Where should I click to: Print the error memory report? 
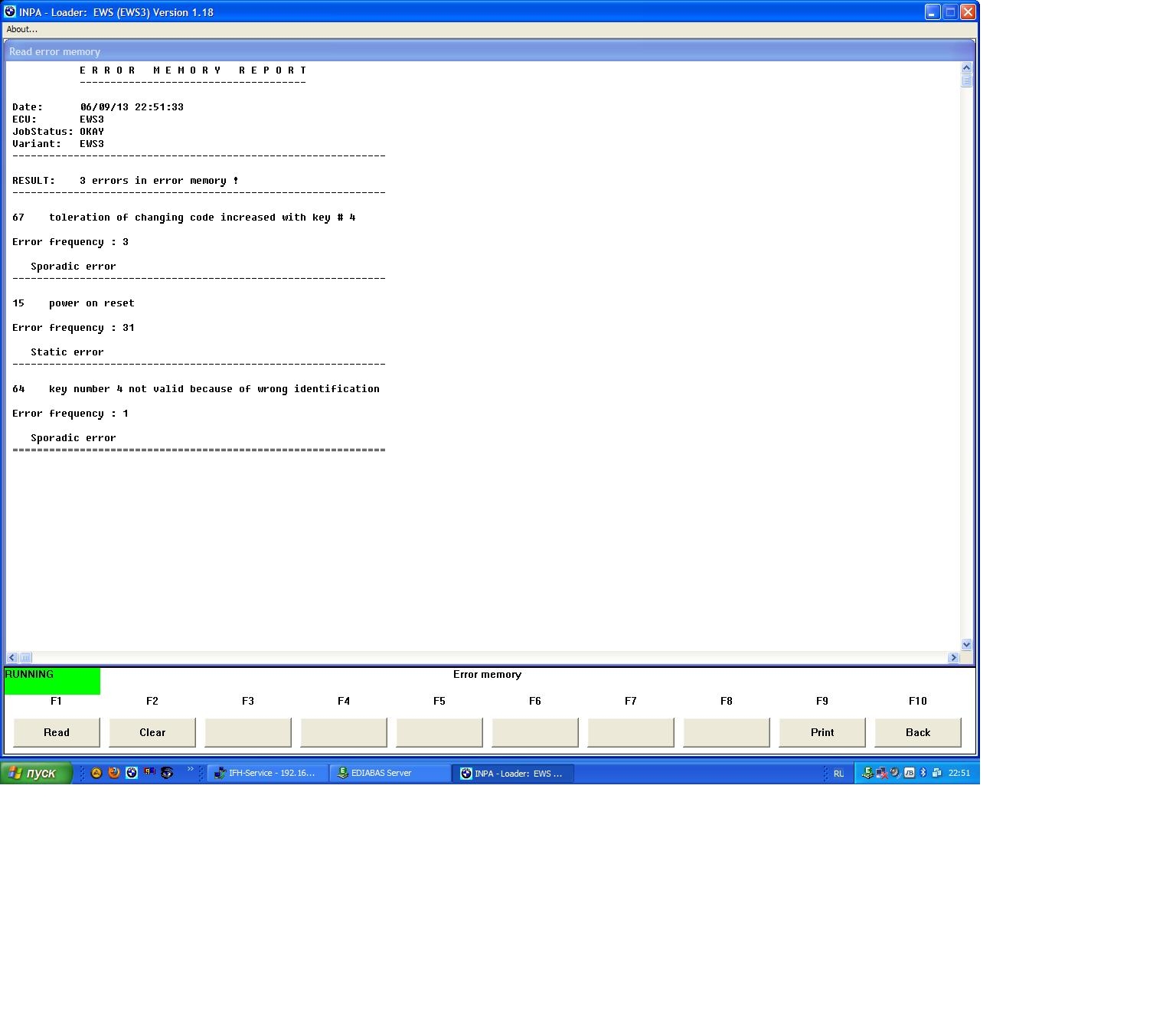(822, 732)
